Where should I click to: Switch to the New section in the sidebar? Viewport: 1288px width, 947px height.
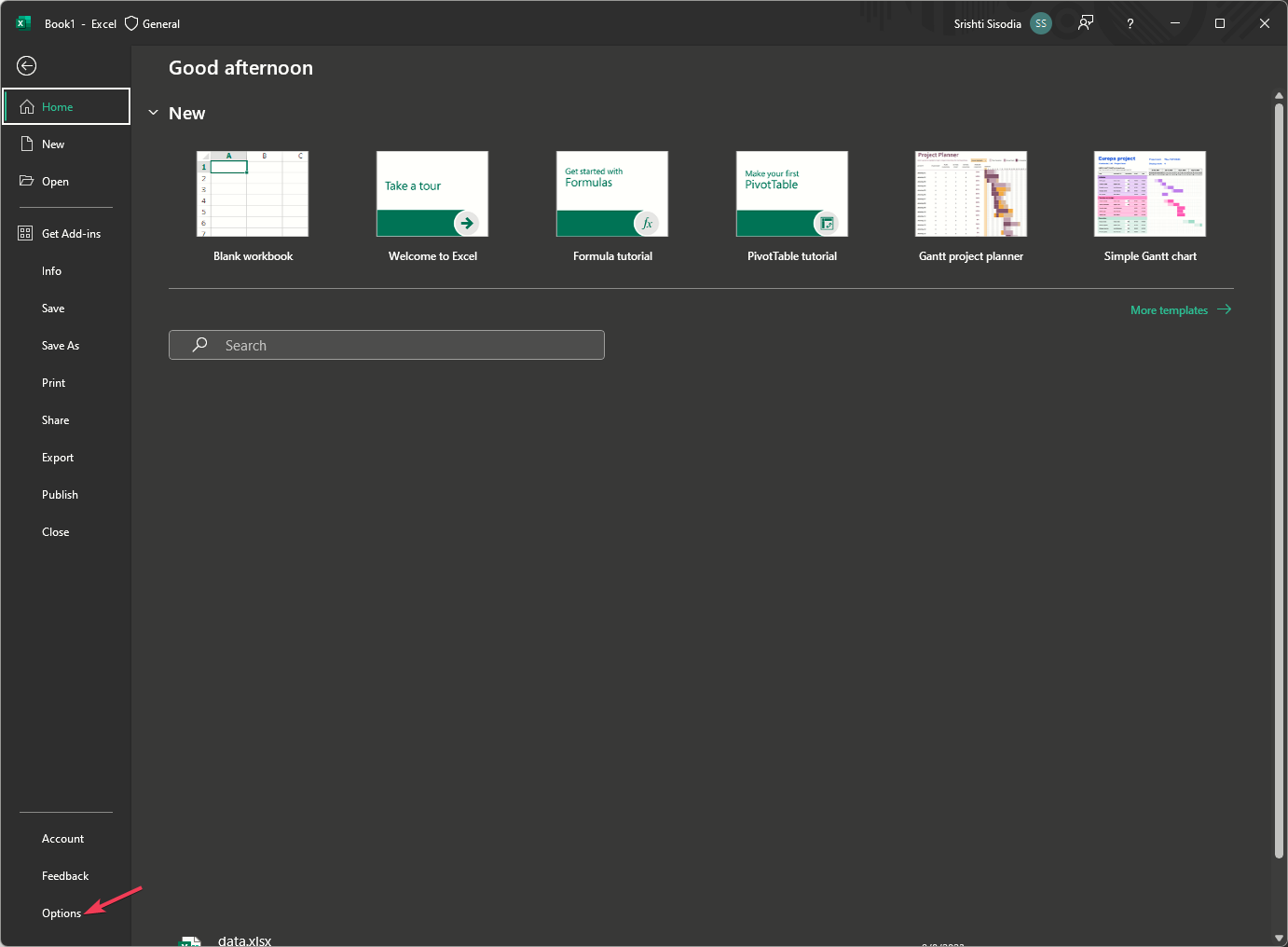(52, 144)
